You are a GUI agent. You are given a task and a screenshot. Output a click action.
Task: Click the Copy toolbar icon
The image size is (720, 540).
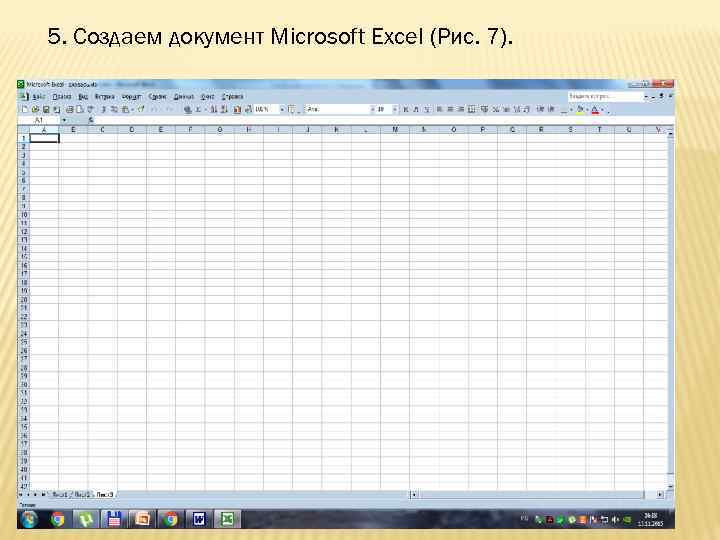coord(114,109)
